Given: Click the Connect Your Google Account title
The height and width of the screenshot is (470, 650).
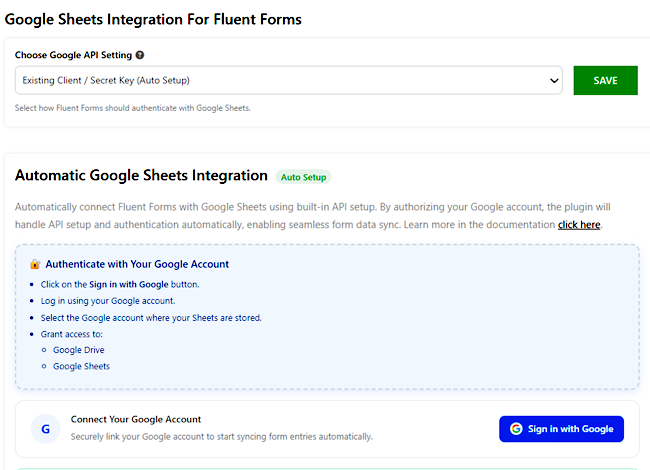Looking at the screenshot, I should pos(136,419).
